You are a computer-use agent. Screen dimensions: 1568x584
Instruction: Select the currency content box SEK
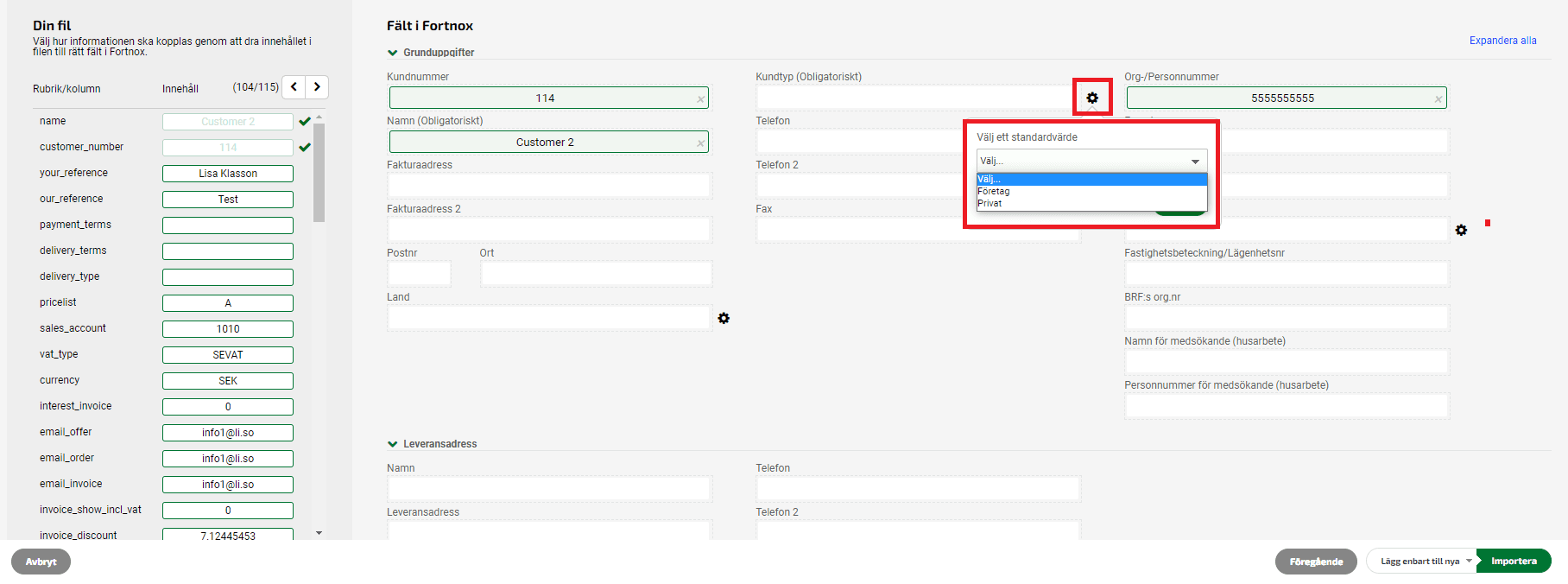tap(228, 381)
